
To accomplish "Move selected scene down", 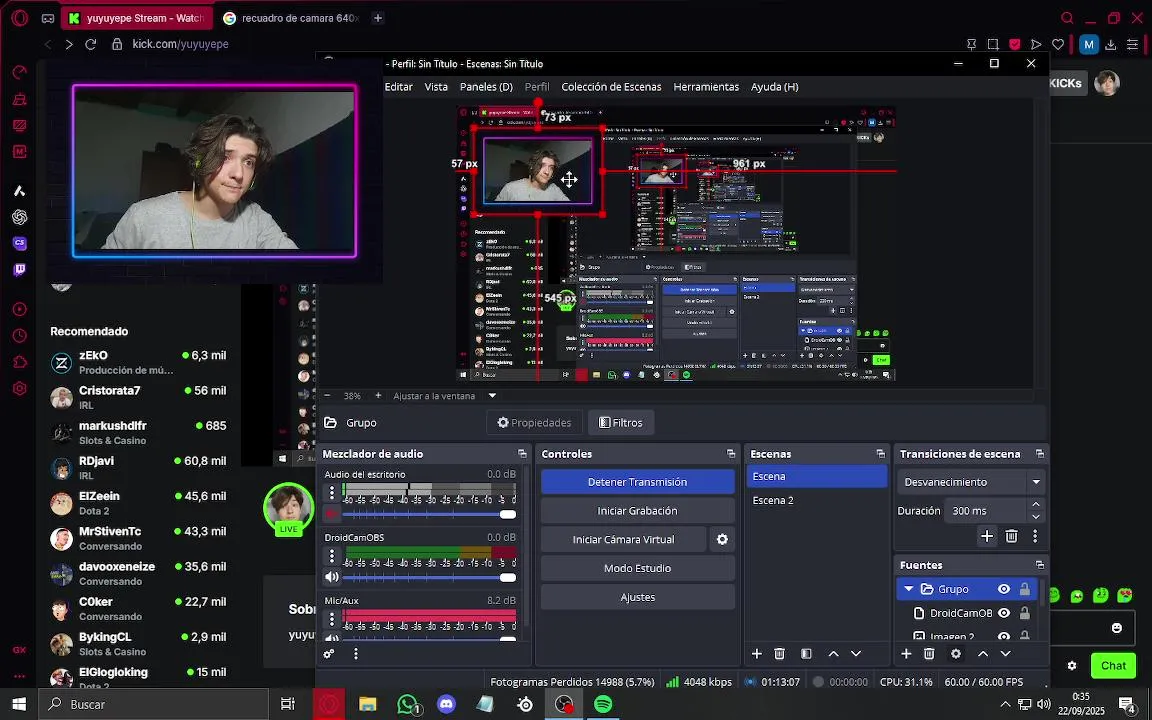I will [856, 654].
